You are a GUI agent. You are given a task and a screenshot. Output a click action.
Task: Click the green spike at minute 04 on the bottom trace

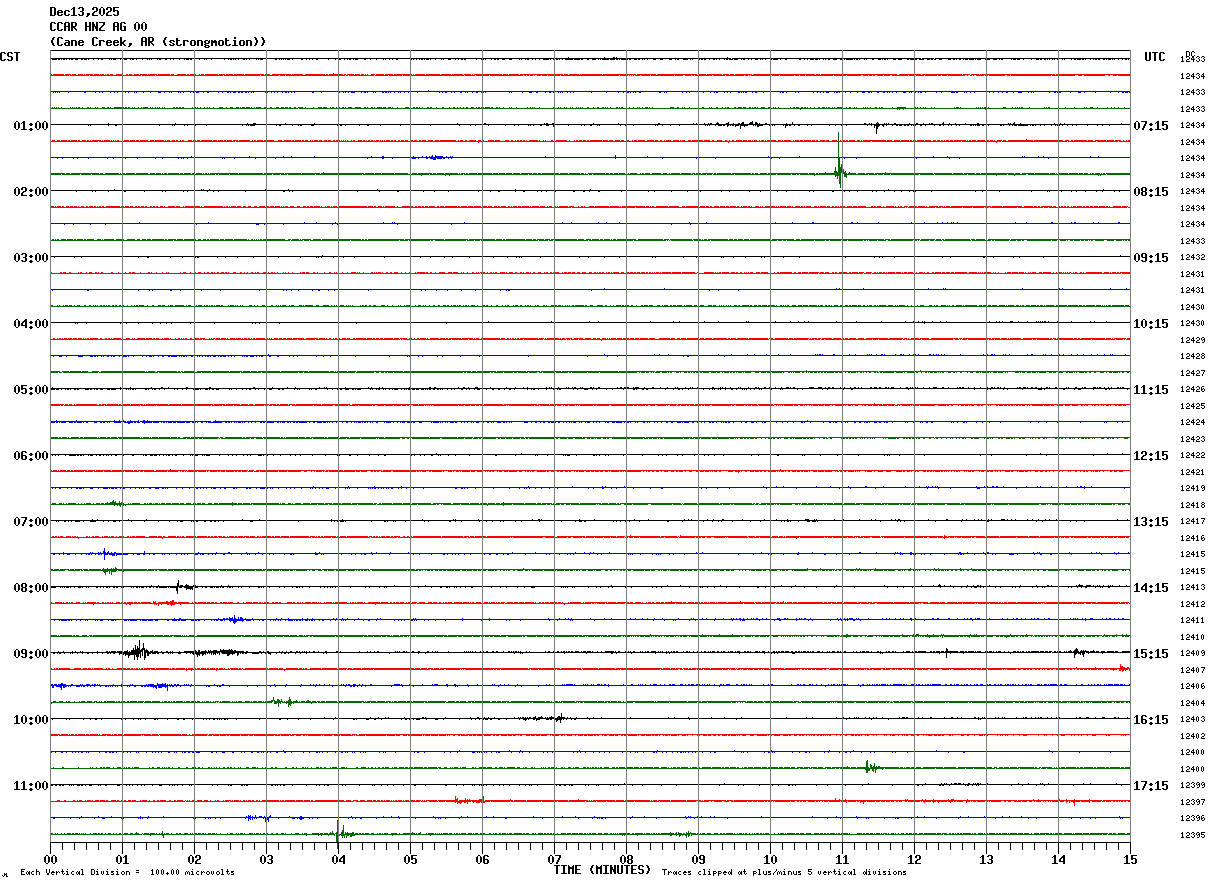pos(340,832)
